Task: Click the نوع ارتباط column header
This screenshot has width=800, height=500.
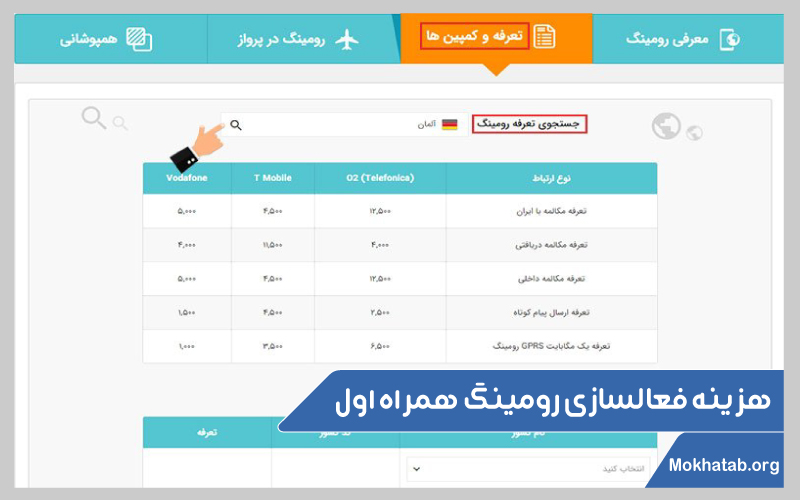Action: [552, 178]
